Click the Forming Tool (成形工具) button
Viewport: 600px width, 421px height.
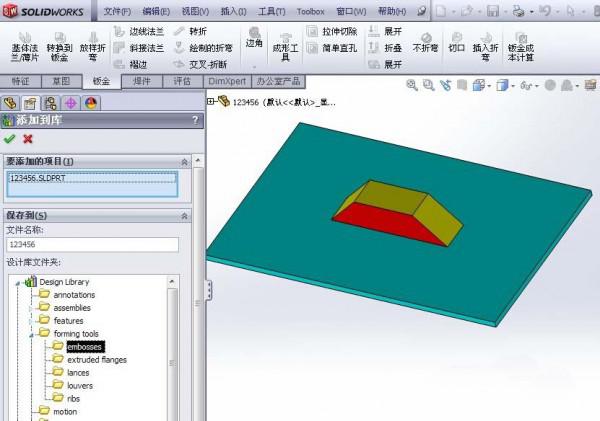[x=285, y=47]
